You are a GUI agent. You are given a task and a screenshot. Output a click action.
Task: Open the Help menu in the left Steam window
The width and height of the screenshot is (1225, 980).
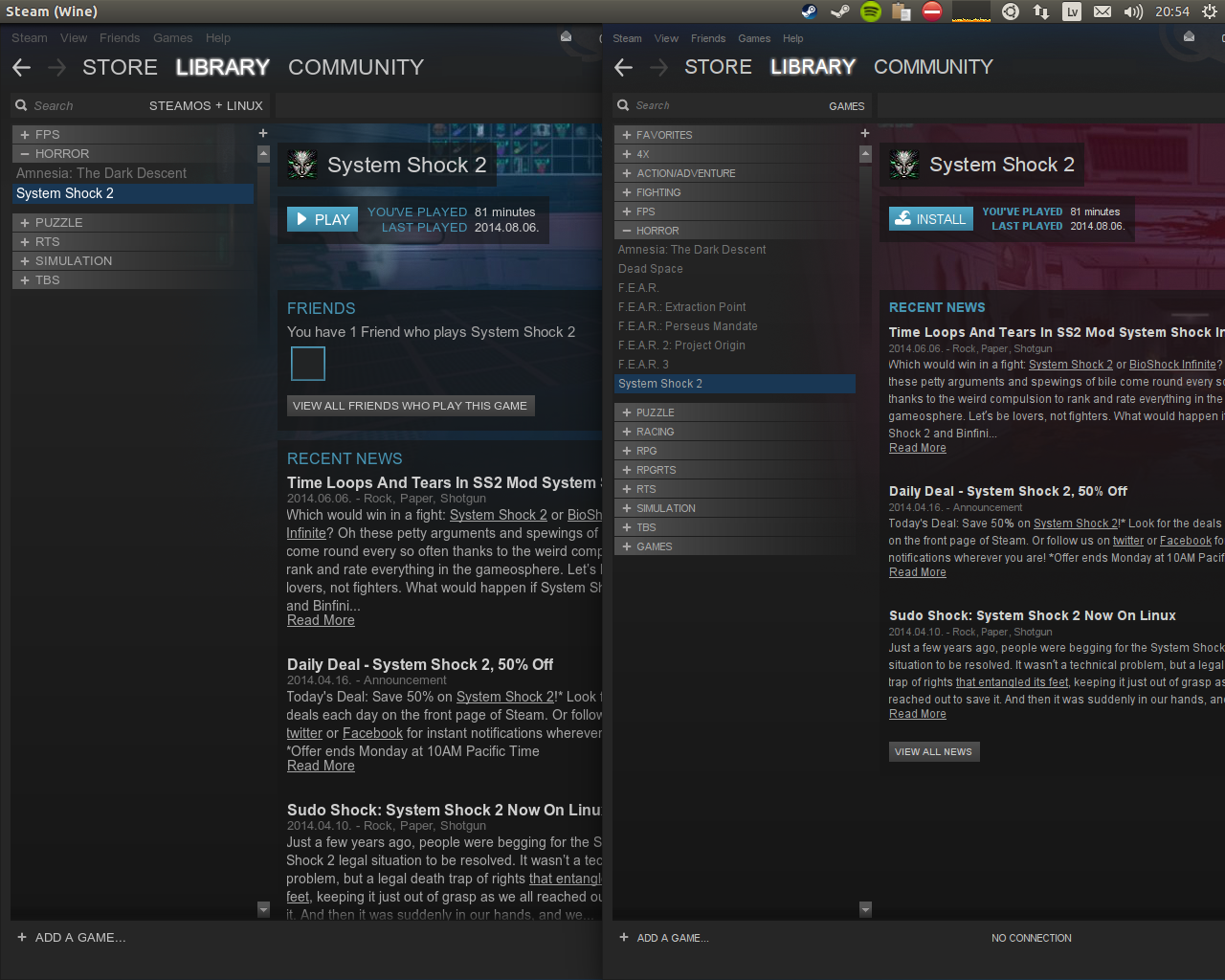[x=218, y=38]
